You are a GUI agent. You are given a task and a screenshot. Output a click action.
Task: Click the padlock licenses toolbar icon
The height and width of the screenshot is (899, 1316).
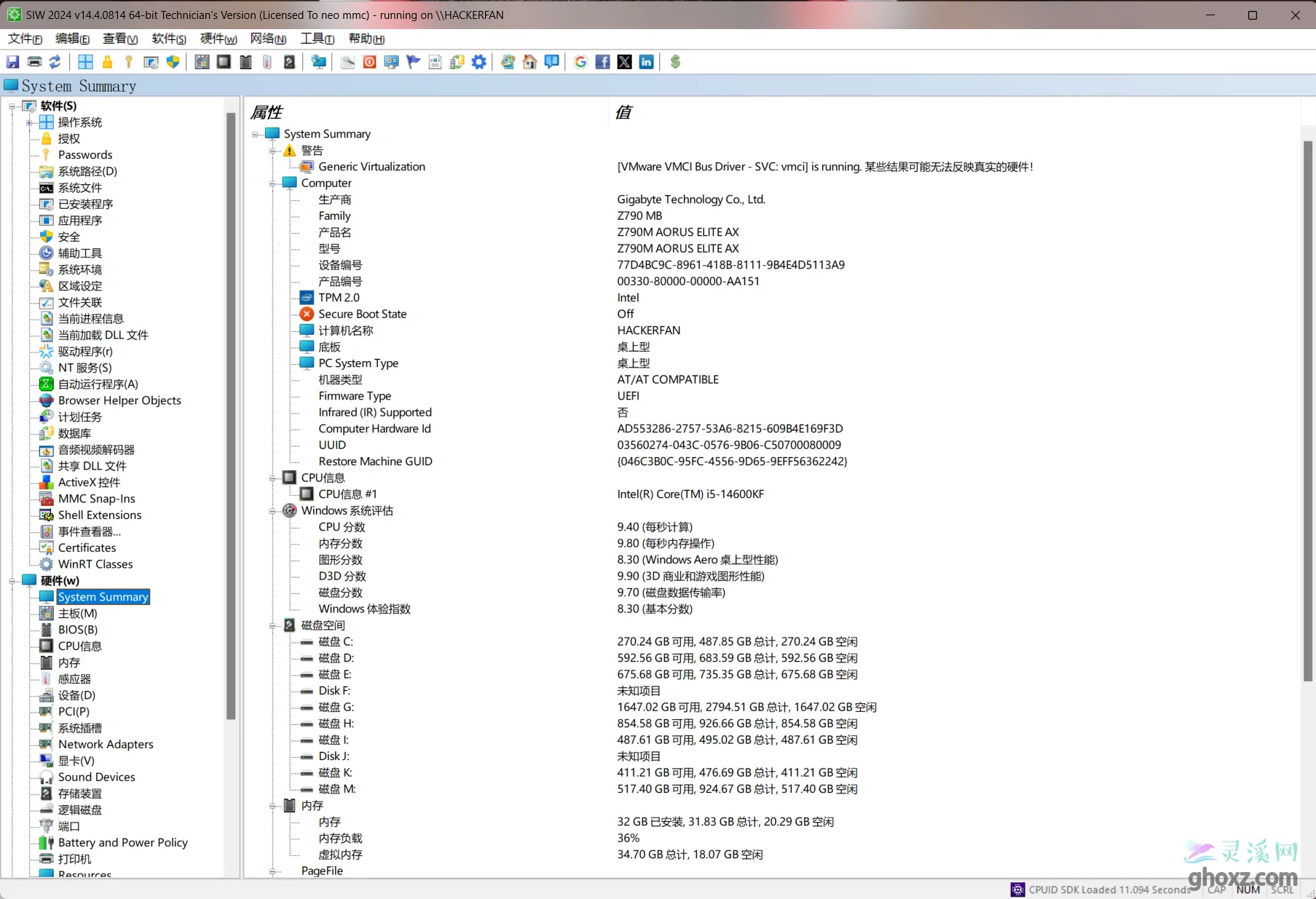coord(108,62)
